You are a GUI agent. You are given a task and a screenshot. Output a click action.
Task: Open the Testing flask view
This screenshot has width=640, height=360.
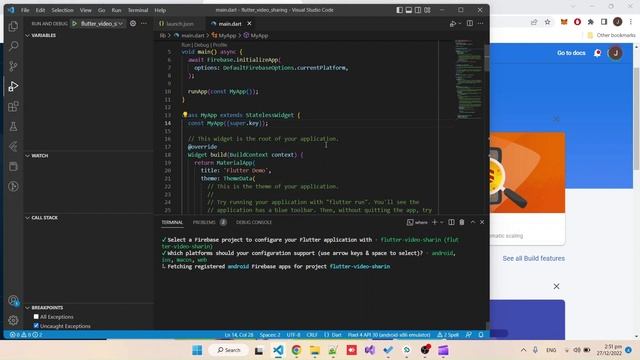pos(13,126)
